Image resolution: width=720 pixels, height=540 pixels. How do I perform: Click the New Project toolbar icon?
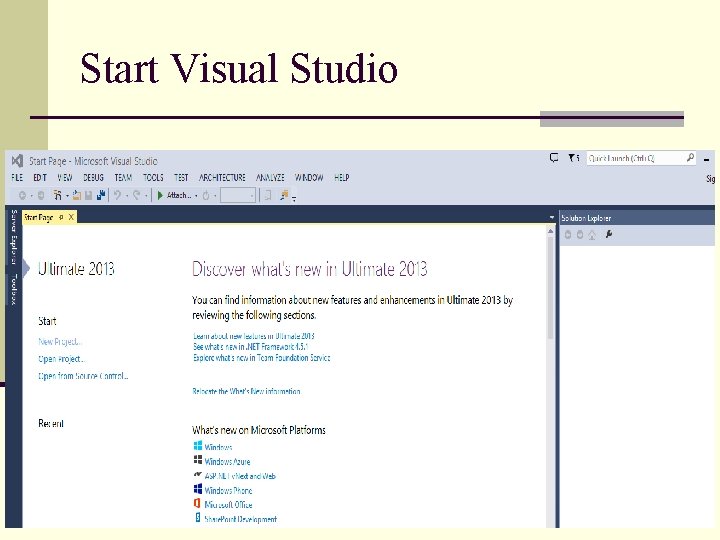pyautogui.click(x=57, y=195)
